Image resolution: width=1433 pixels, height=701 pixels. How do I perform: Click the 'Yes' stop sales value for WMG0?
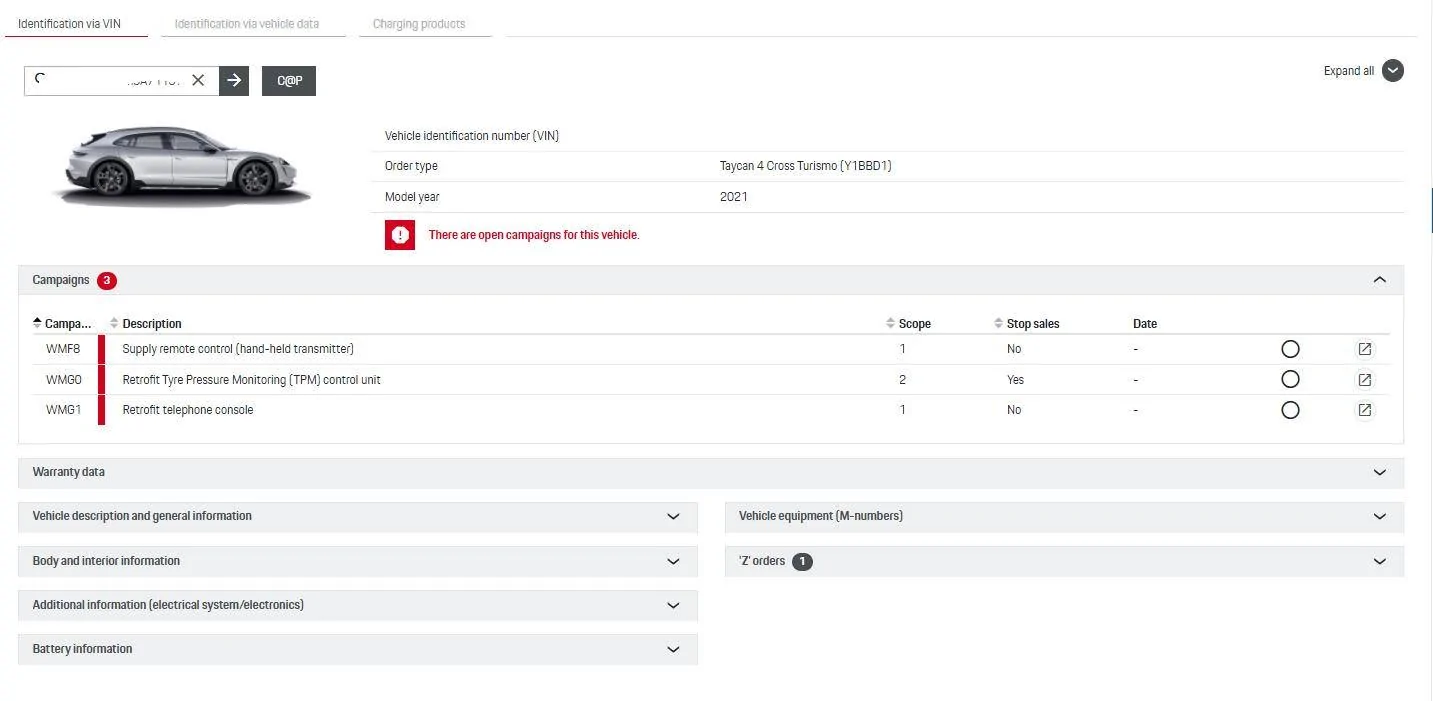click(x=1016, y=380)
